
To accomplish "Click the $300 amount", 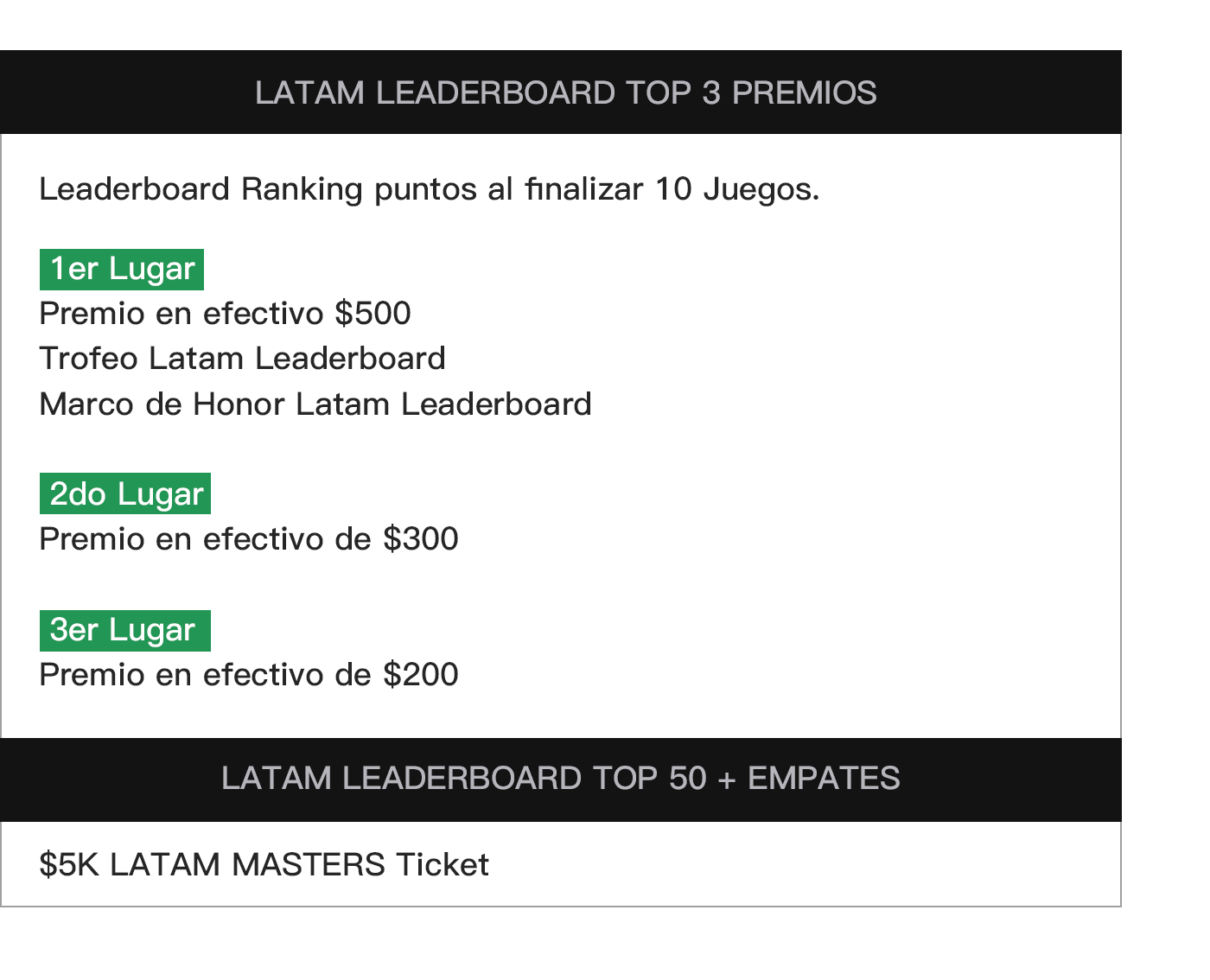I will tap(421, 539).
